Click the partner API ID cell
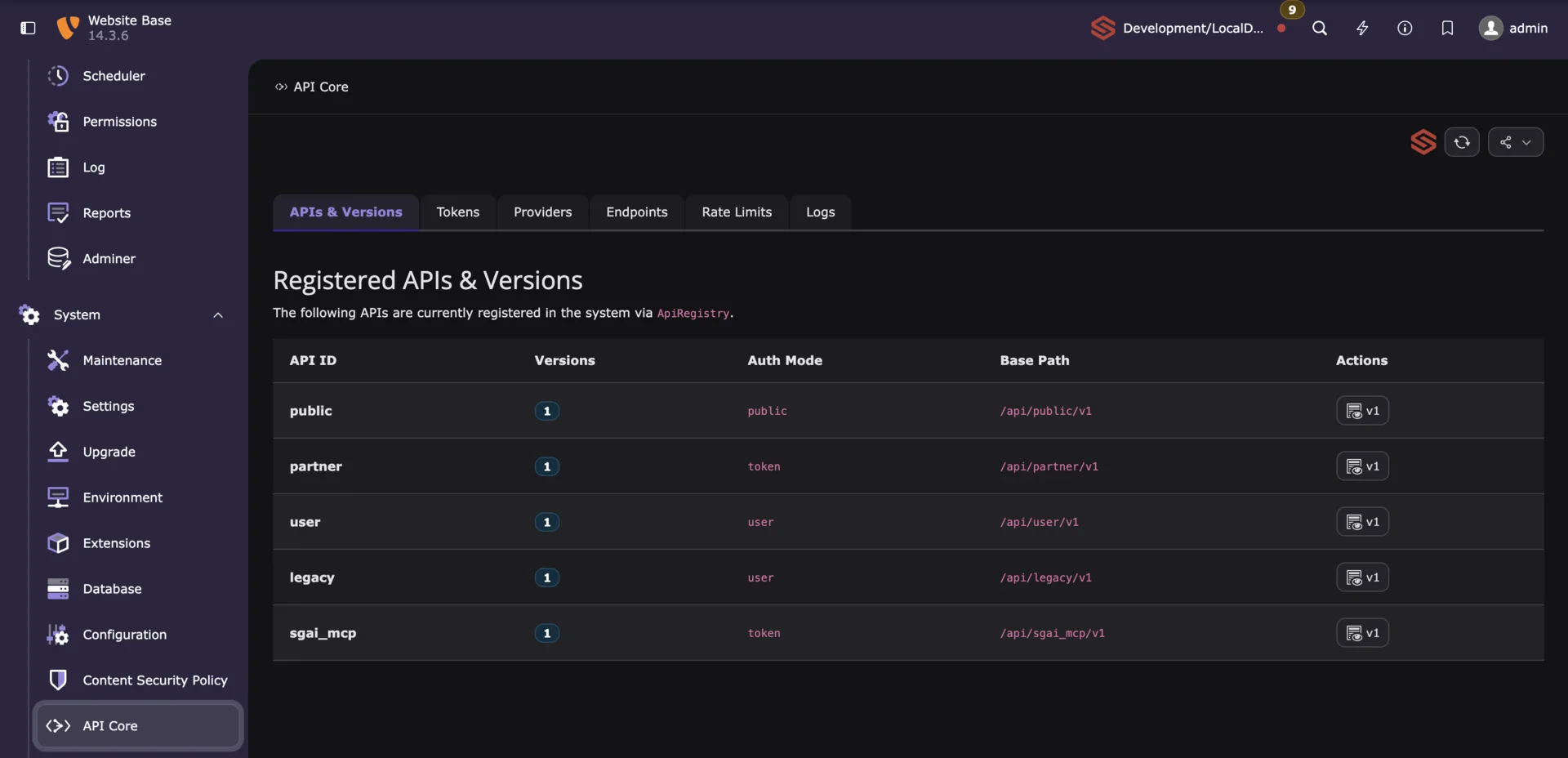The image size is (1568, 758). pyautogui.click(x=316, y=466)
